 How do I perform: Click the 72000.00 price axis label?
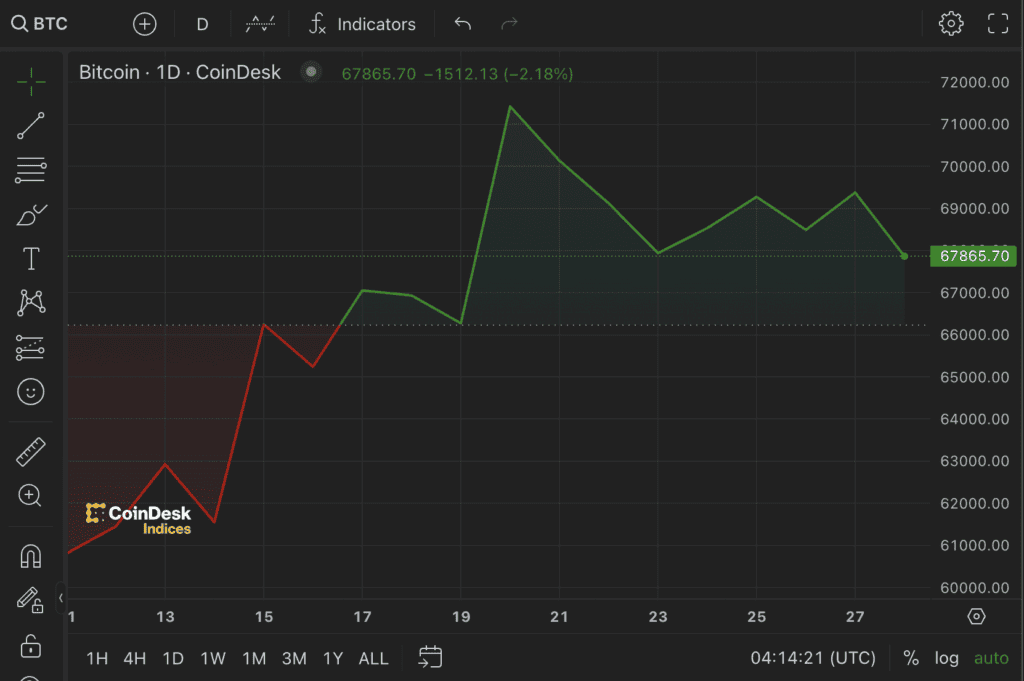(974, 82)
